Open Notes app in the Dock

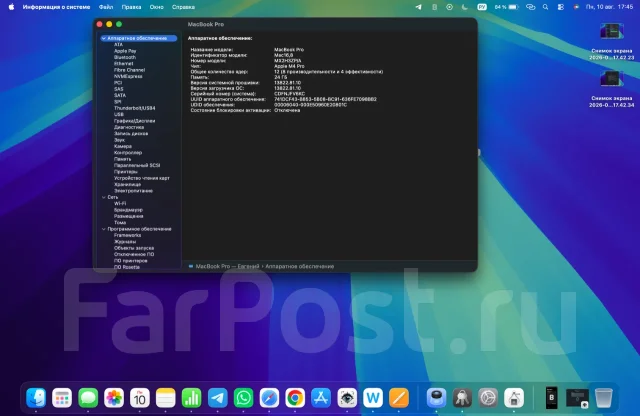point(166,398)
